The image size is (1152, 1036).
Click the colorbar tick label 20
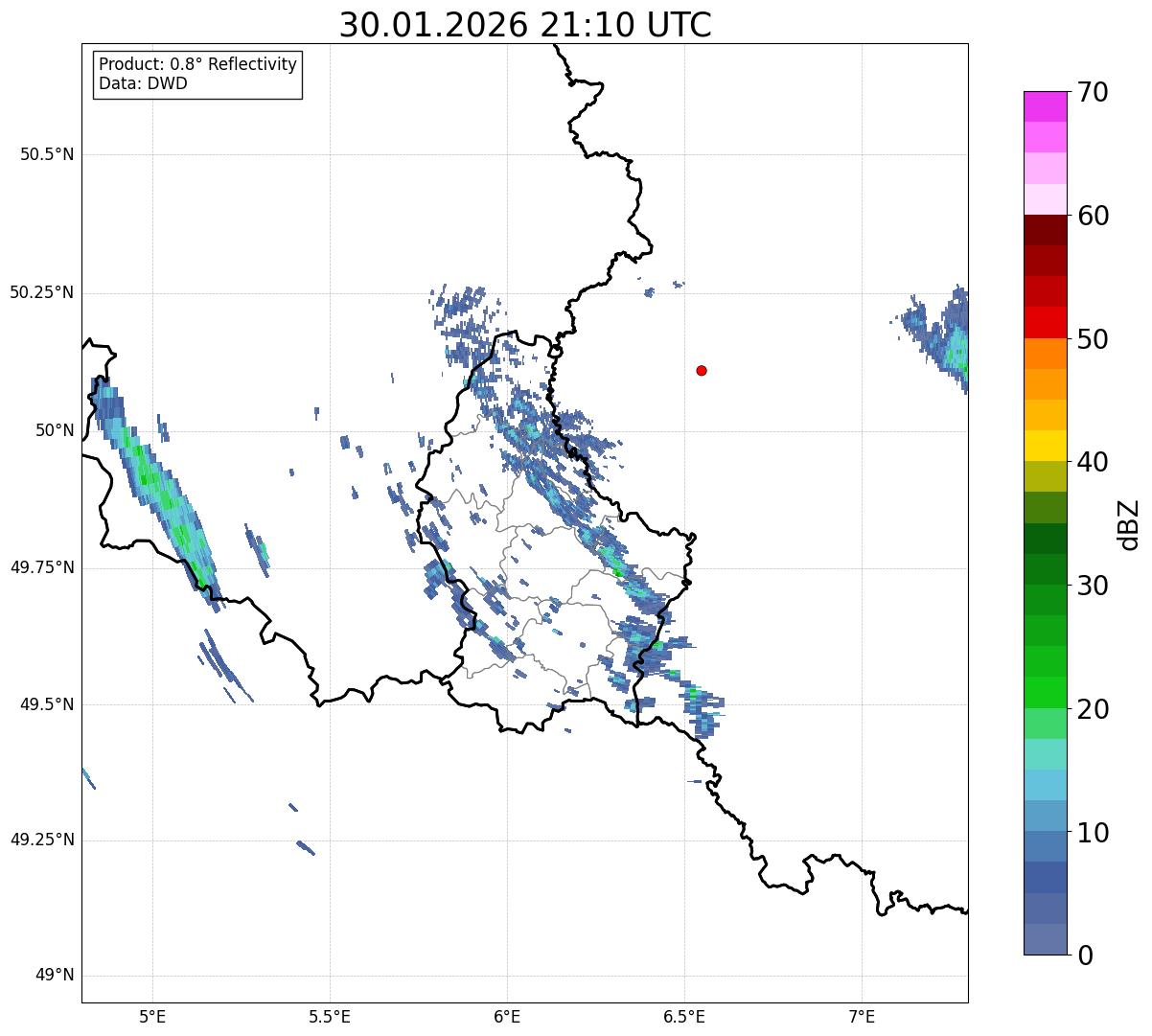[x=1093, y=709]
